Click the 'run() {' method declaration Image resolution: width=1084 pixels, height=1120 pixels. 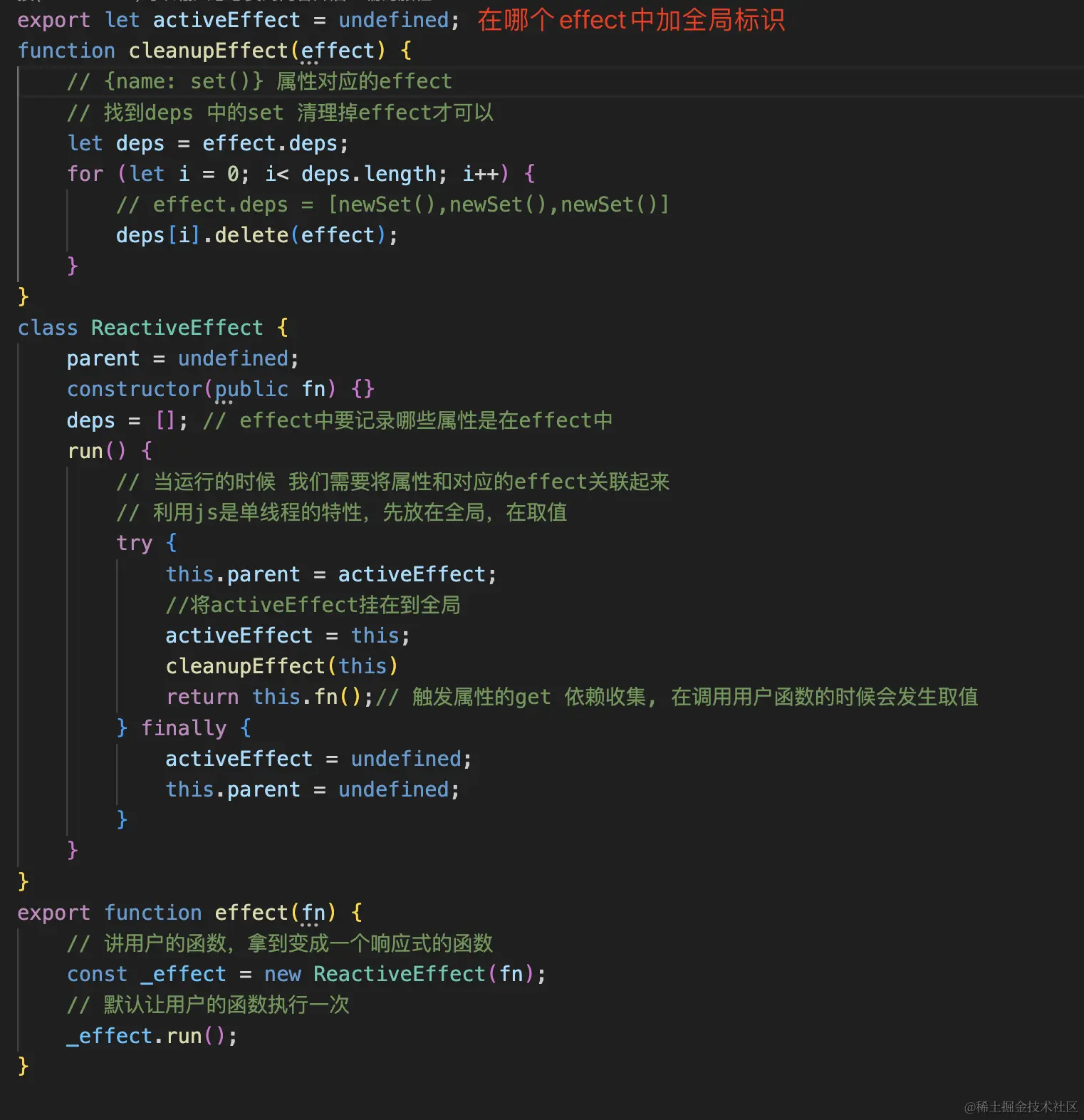coord(110,451)
